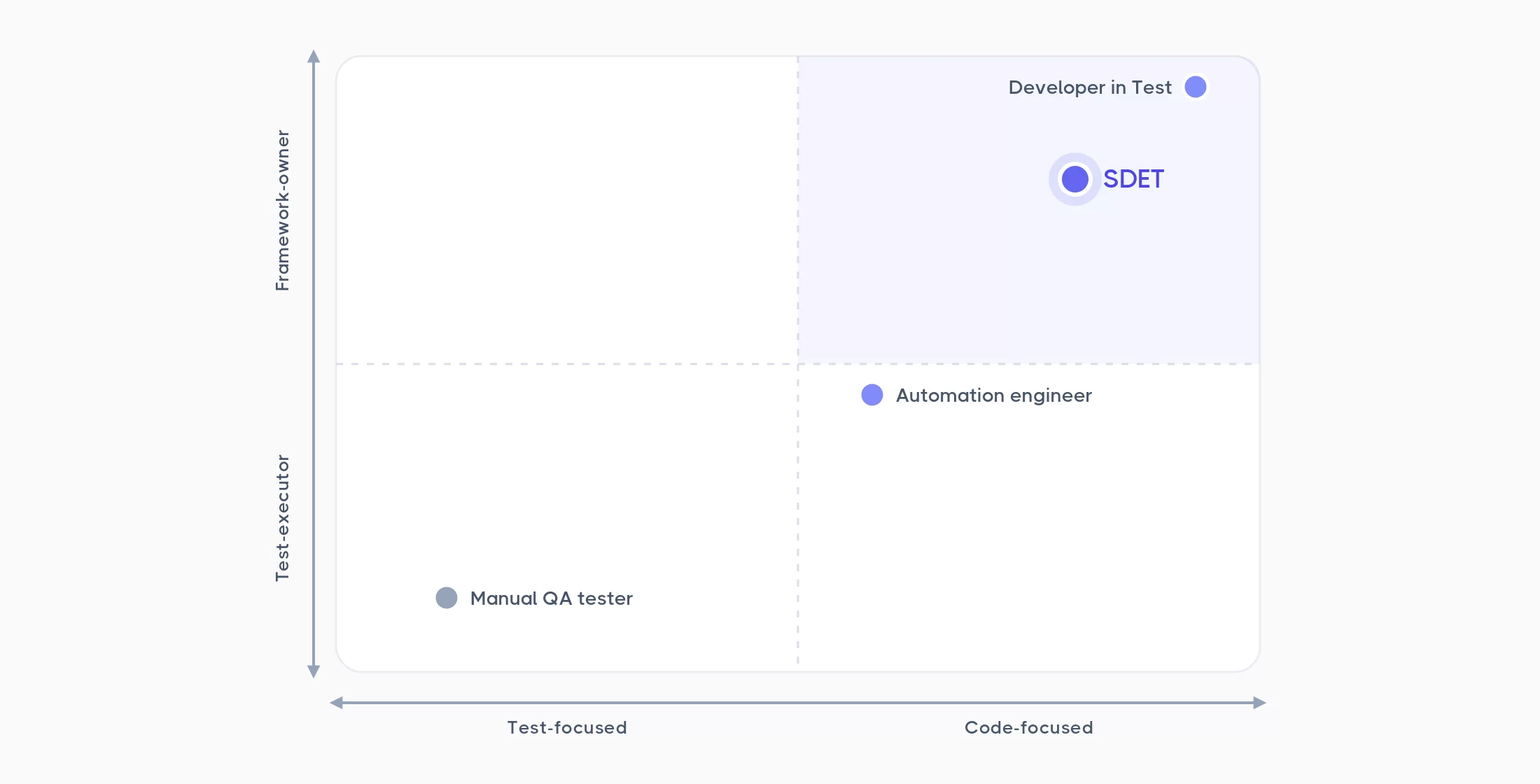This screenshot has height=784, width=1540.
Task: Select the Developer in Test label
Action: (x=1090, y=87)
